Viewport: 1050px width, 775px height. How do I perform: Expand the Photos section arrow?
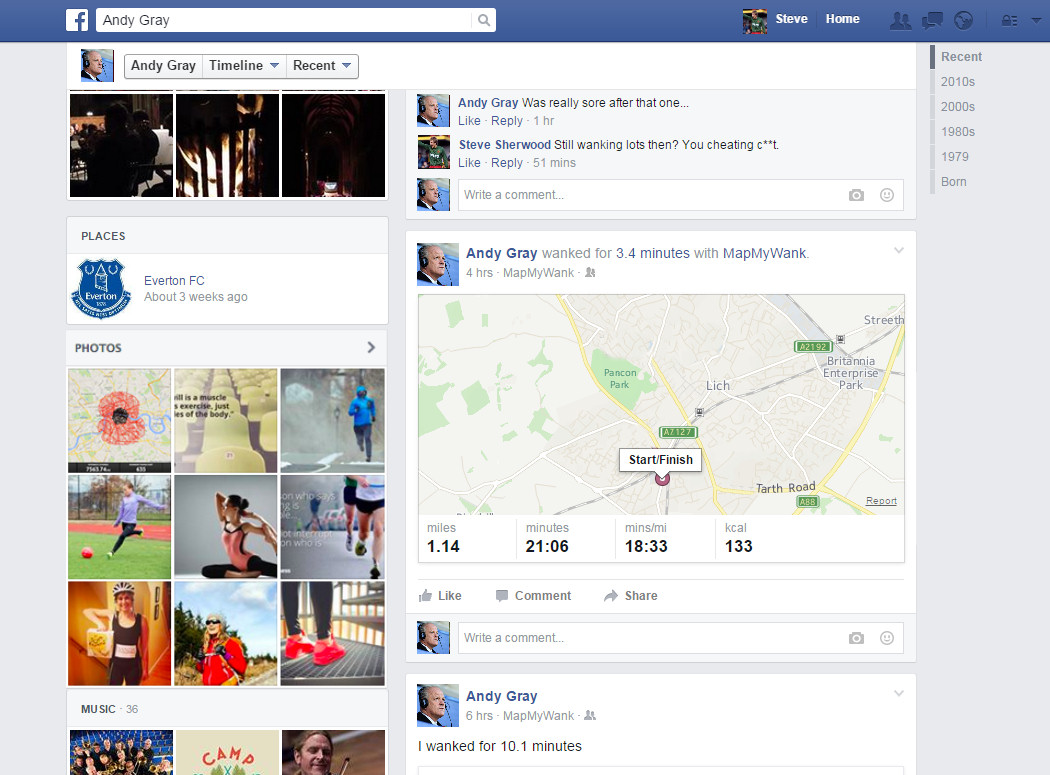(371, 347)
